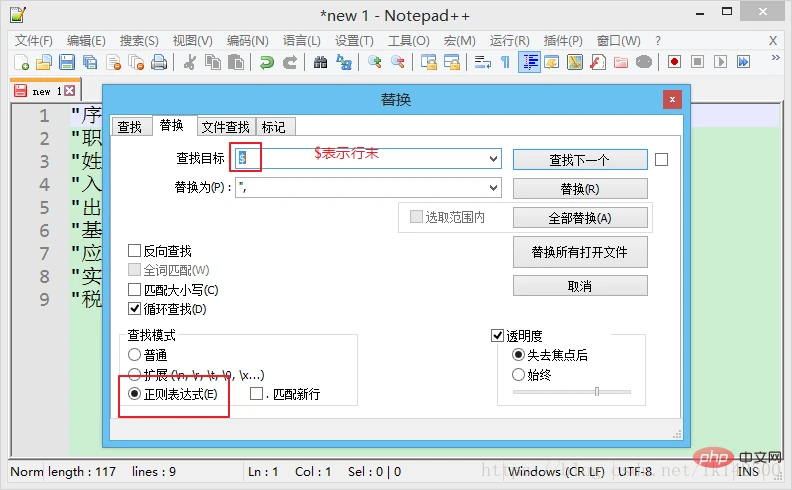792x490 pixels.
Task: Click the 替换(R) button
Action: point(580,188)
